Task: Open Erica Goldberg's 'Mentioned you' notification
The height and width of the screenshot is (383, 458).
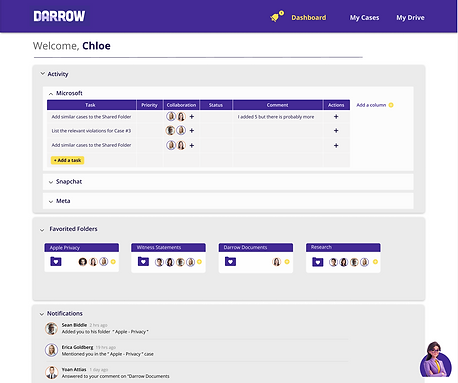Action: click(x=108, y=354)
